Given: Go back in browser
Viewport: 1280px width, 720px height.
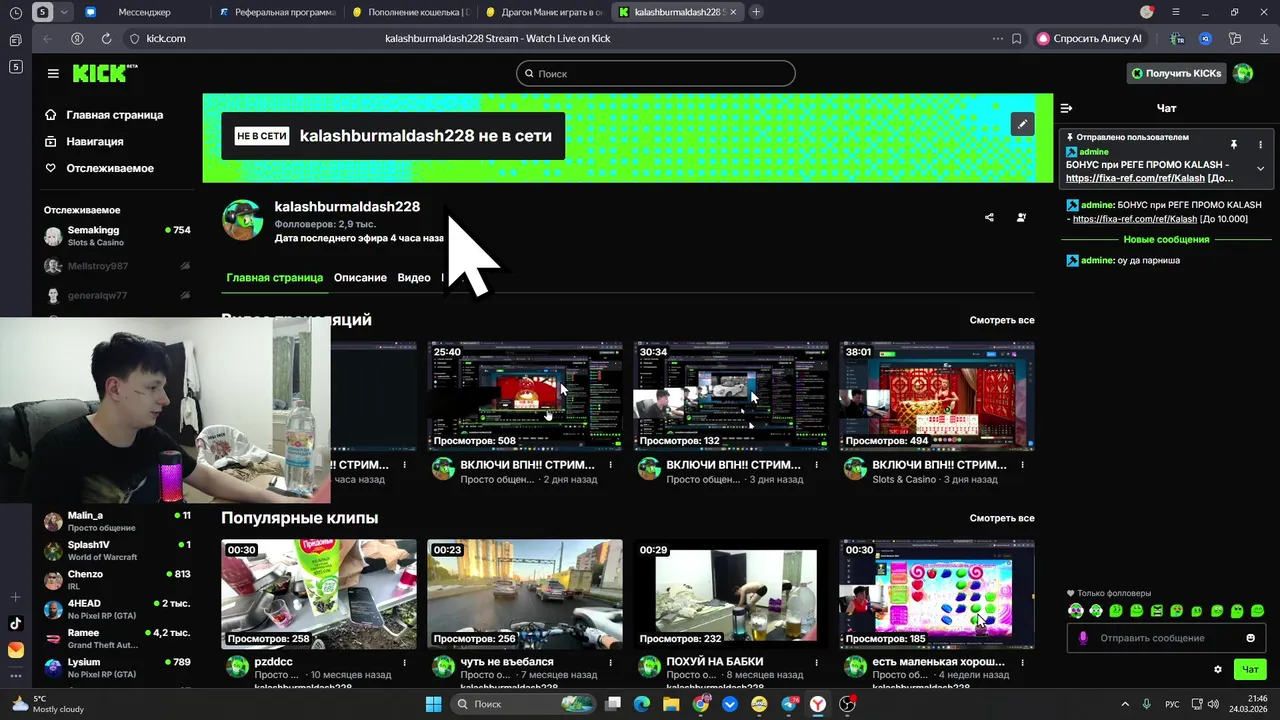Looking at the screenshot, I should [47, 38].
